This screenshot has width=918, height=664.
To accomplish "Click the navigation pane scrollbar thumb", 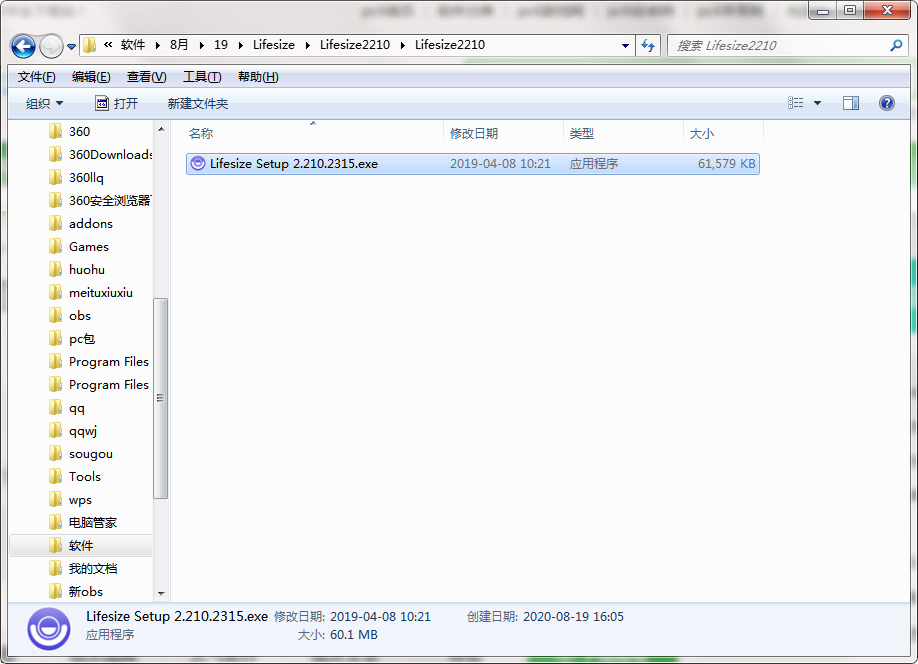I will coord(161,398).
